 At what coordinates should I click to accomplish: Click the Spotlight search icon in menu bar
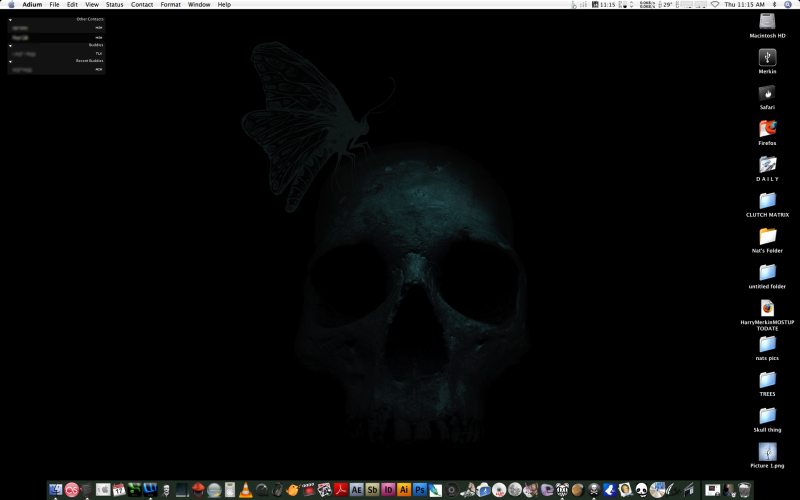click(788, 4)
